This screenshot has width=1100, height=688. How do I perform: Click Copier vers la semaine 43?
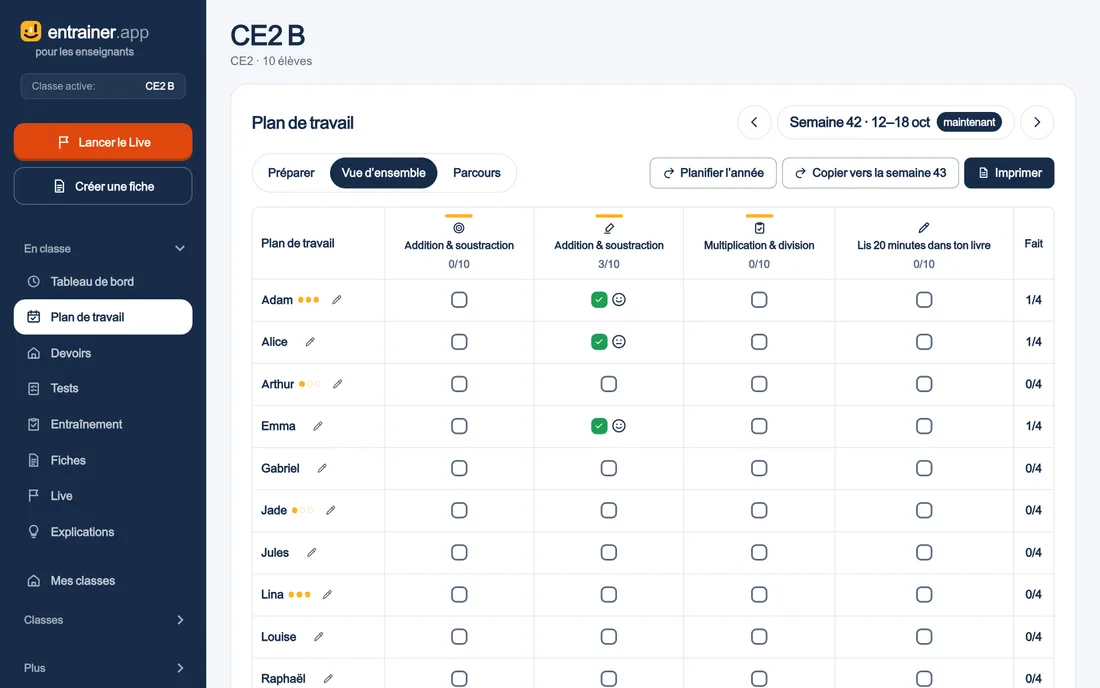(871, 173)
